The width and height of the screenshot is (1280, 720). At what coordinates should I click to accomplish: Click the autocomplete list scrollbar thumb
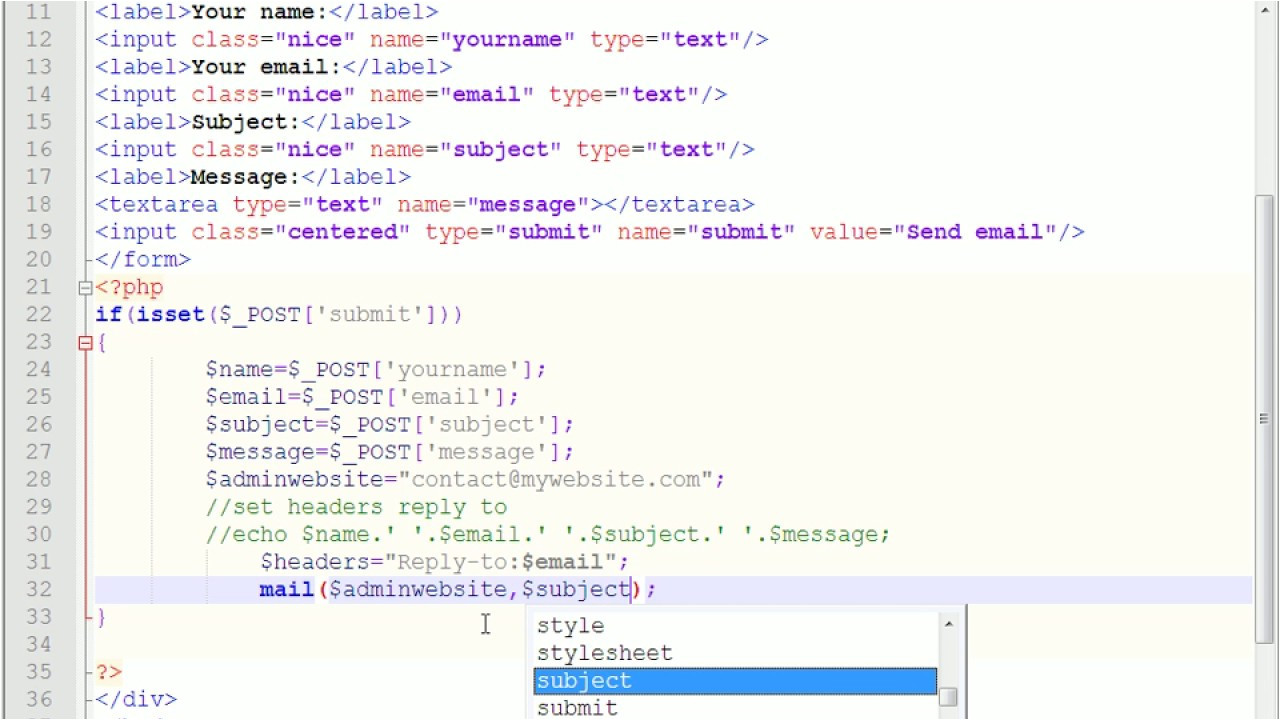(948, 697)
